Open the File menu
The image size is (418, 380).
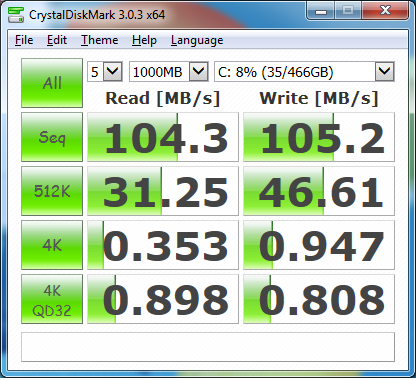click(x=24, y=40)
